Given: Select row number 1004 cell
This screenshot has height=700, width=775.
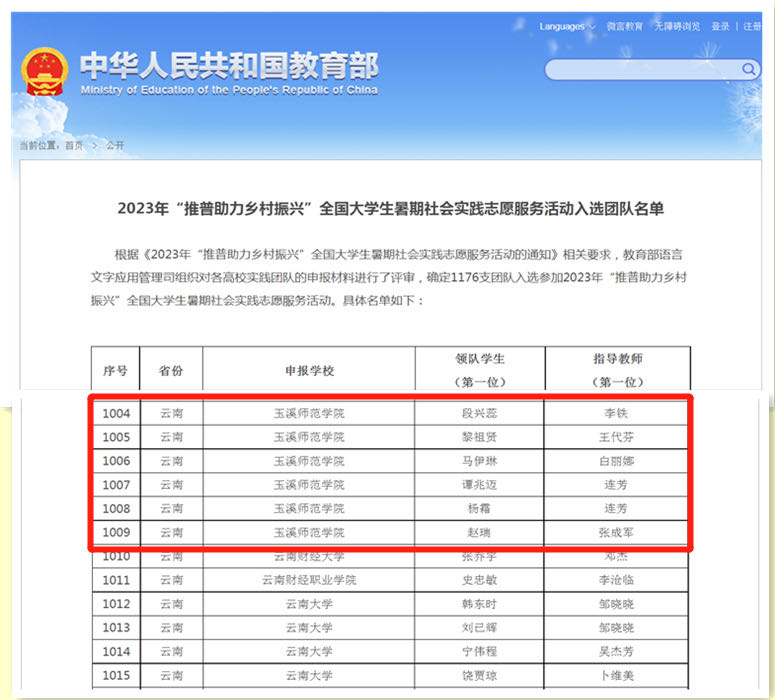Looking at the screenshot, I should tap(116, 413).
